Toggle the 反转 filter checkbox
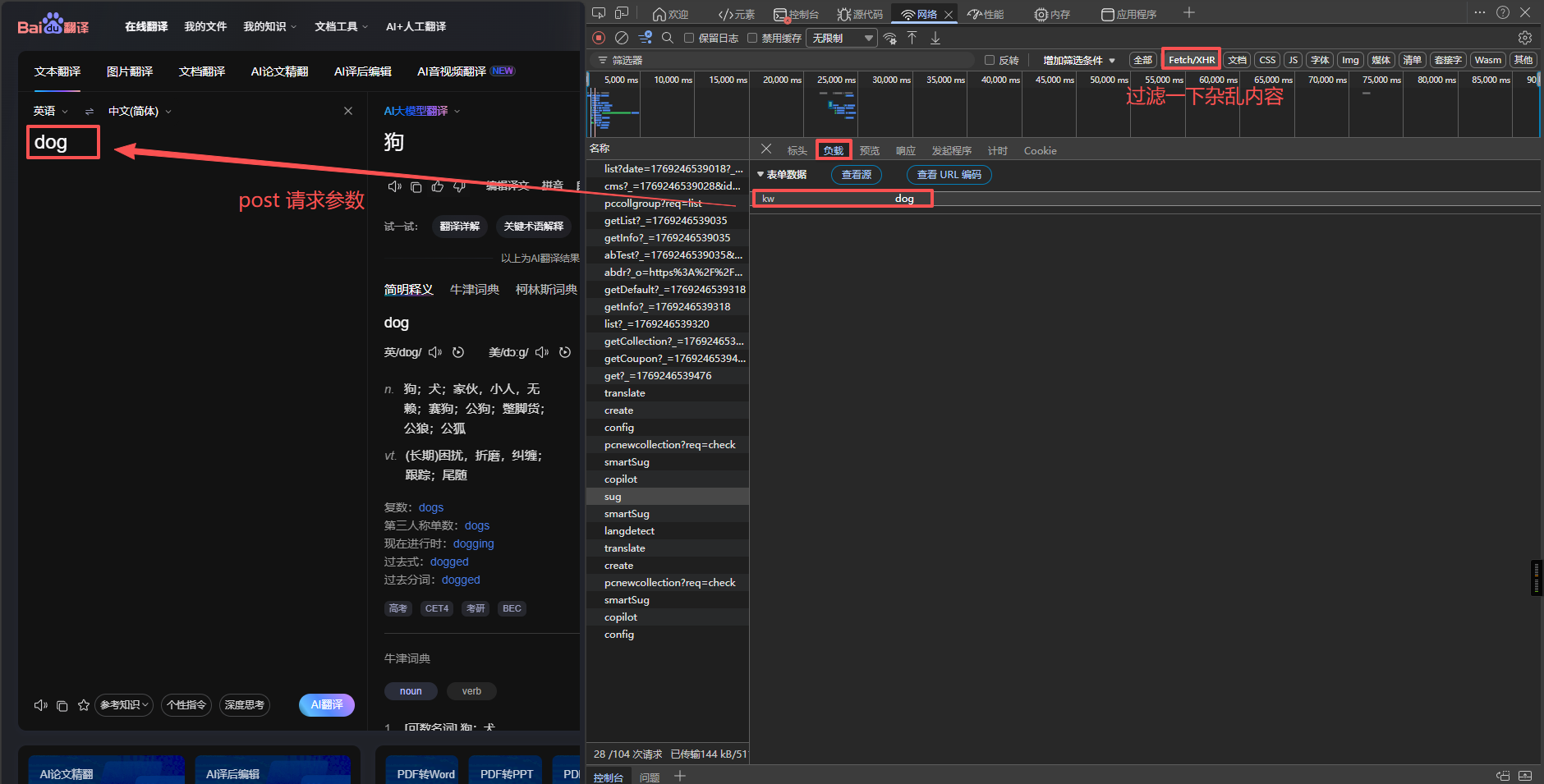Image resolution: width=1544 pixels, height=784 pixels. coord(990,60)
